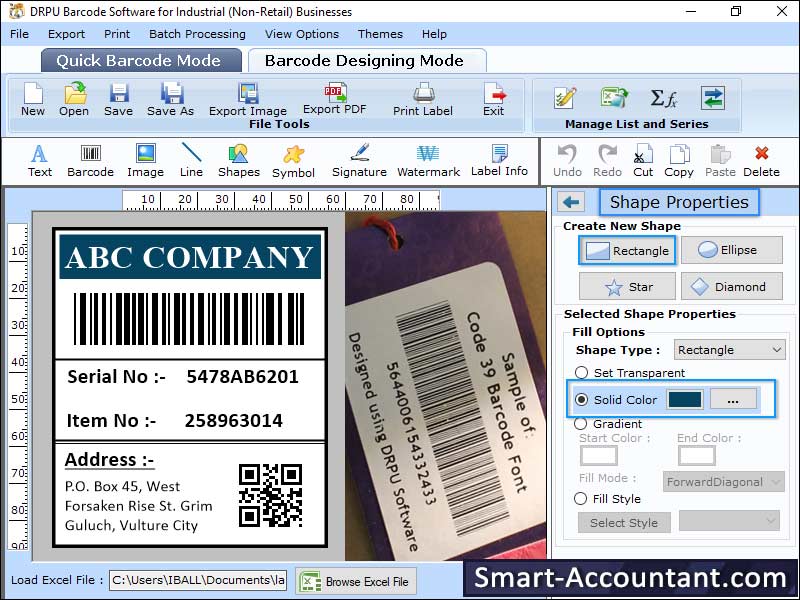Viewport: 800px width, 600px height.
Task: Click the Load Excel File path field
Action: point(197,580)
